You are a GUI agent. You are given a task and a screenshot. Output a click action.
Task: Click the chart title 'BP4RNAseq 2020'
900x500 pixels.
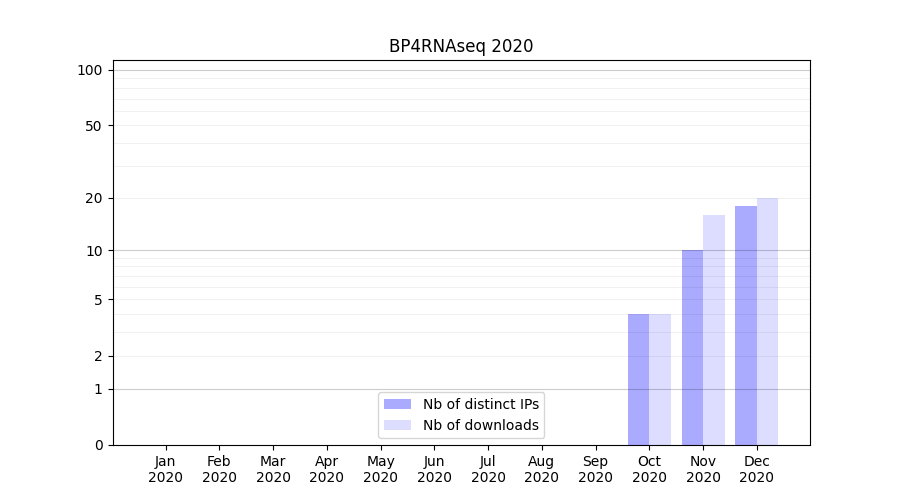pyautogui.click(x=461, y=46)
